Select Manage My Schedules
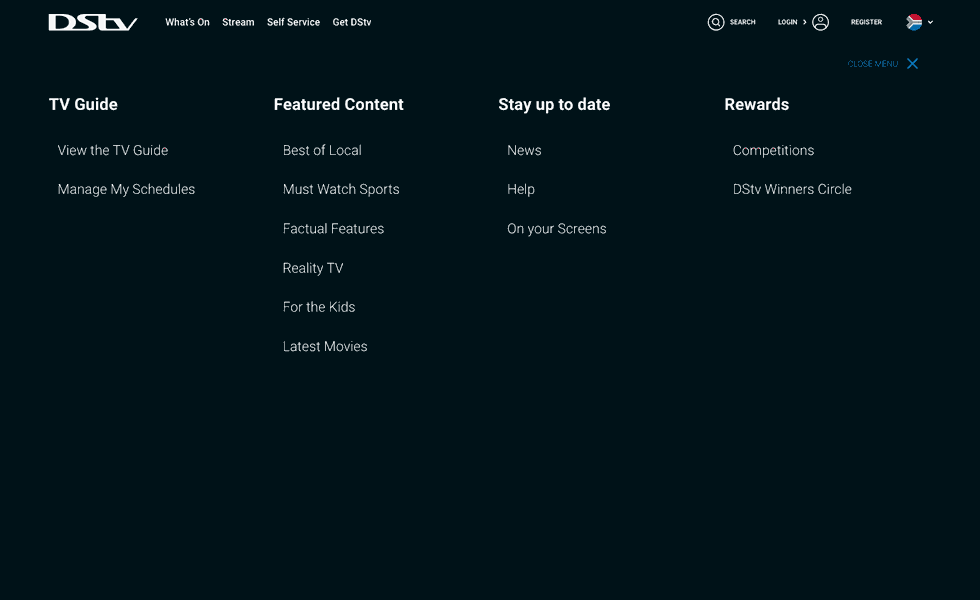This screenshot has height=600, width=980. point(126,189)
